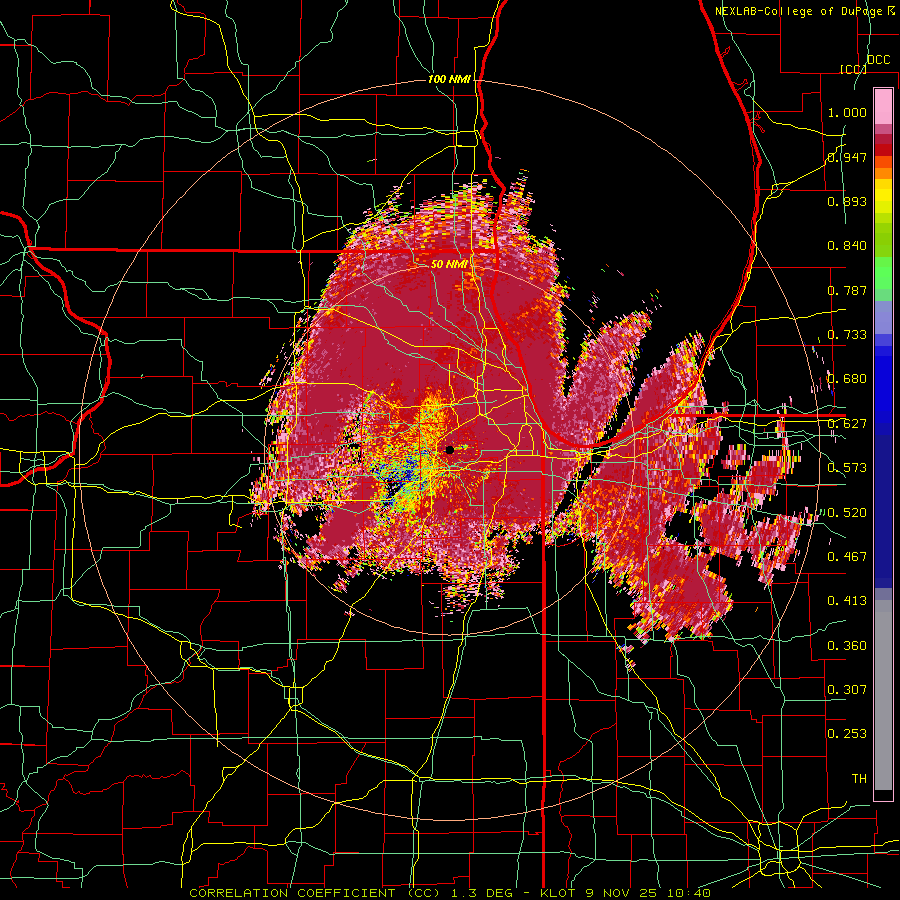
Task: Click the 0.360 color scale label
Action: coord(847,646)
